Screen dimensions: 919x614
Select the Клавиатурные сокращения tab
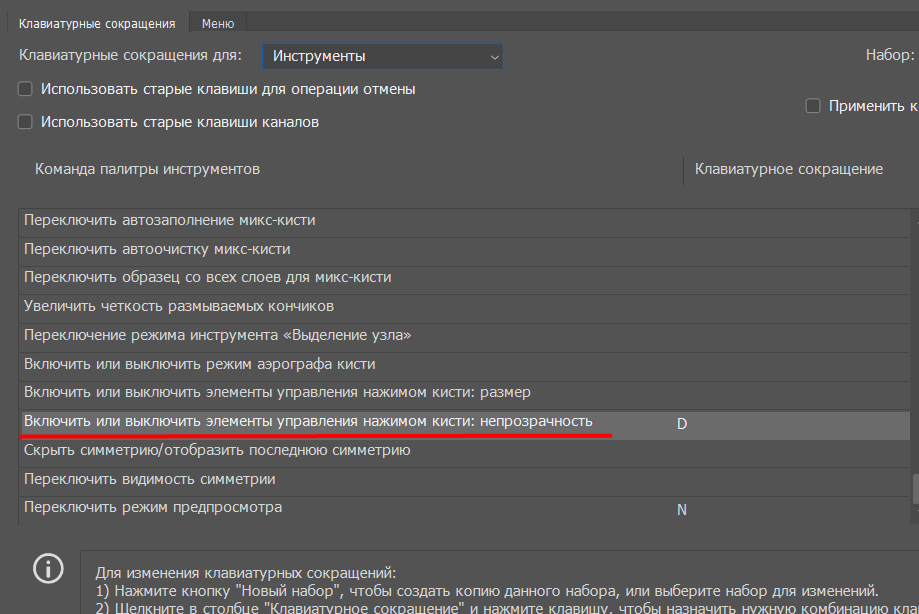click(x=97, y=23)
